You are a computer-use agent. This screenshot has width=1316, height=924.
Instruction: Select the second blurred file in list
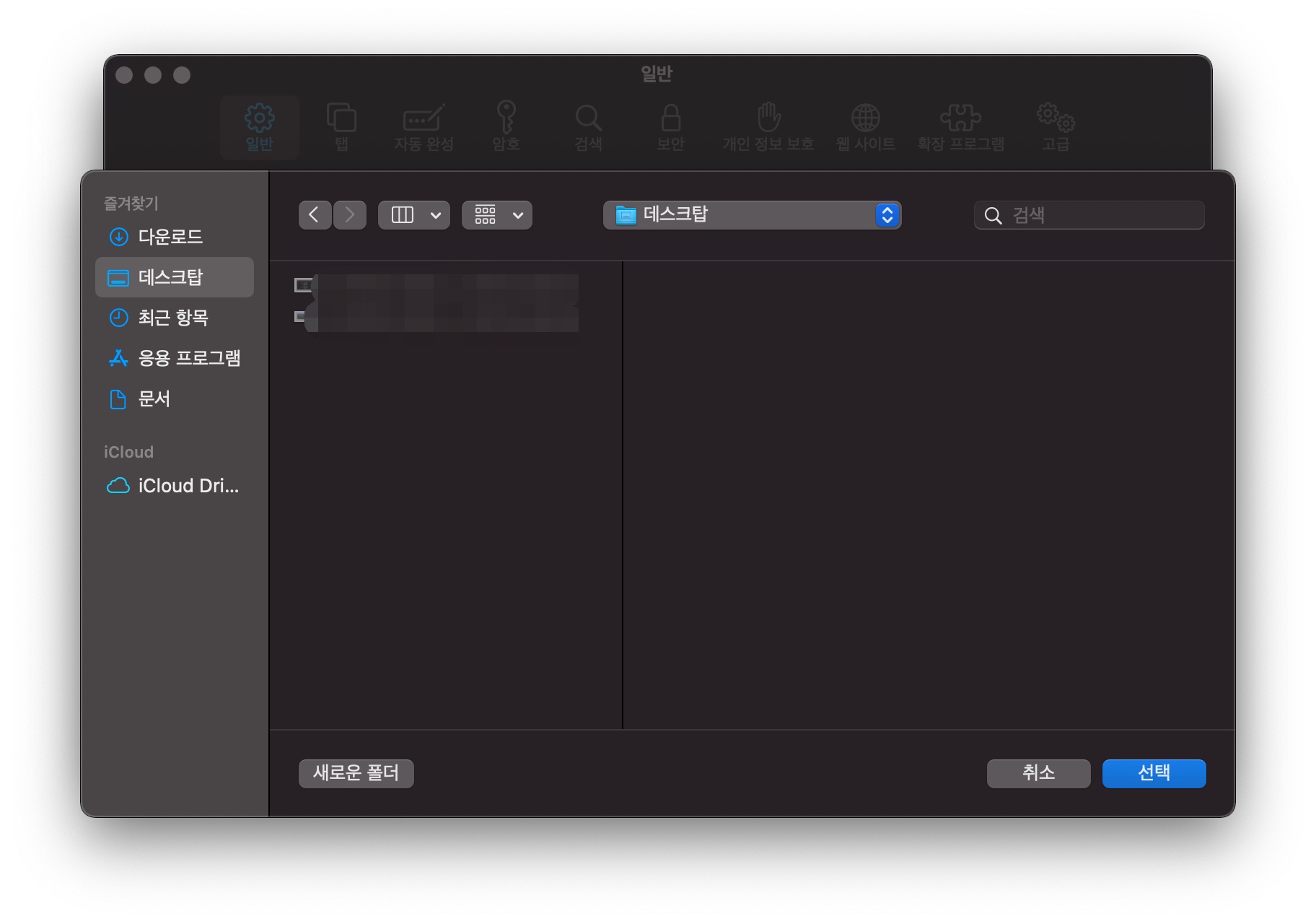(x=437, y=318)
